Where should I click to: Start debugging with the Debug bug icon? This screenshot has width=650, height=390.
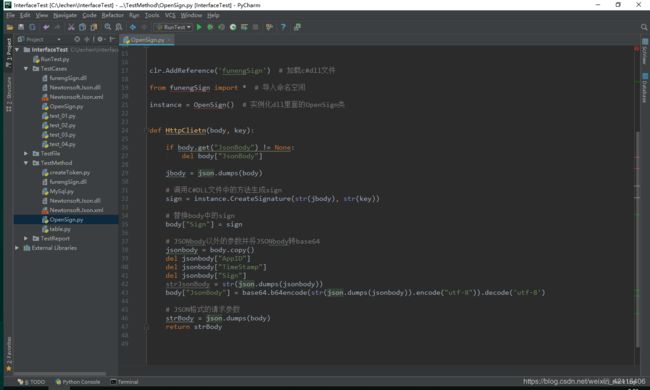tap(210, 27)
